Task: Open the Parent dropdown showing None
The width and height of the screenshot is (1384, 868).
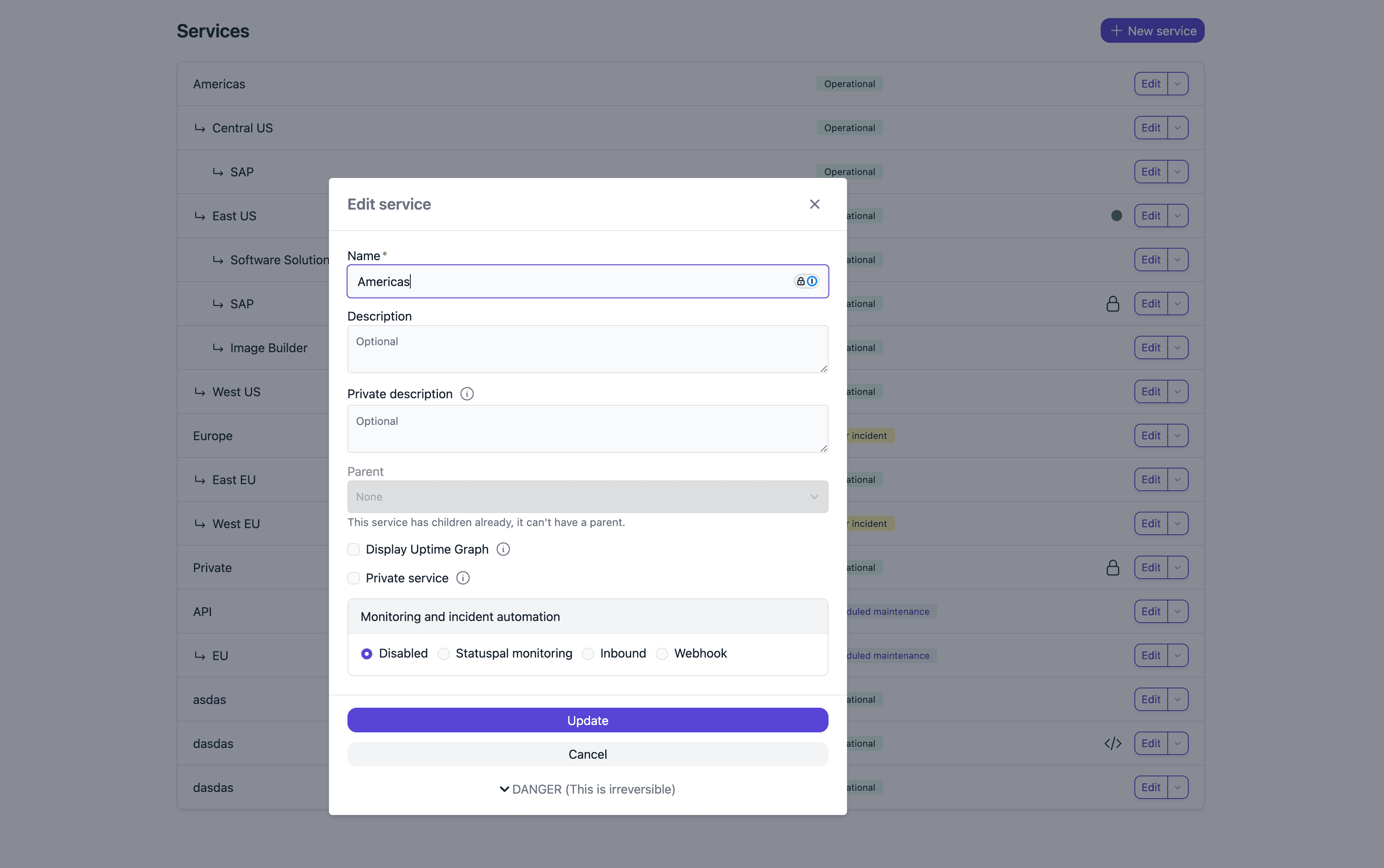Action: [587, 496]
